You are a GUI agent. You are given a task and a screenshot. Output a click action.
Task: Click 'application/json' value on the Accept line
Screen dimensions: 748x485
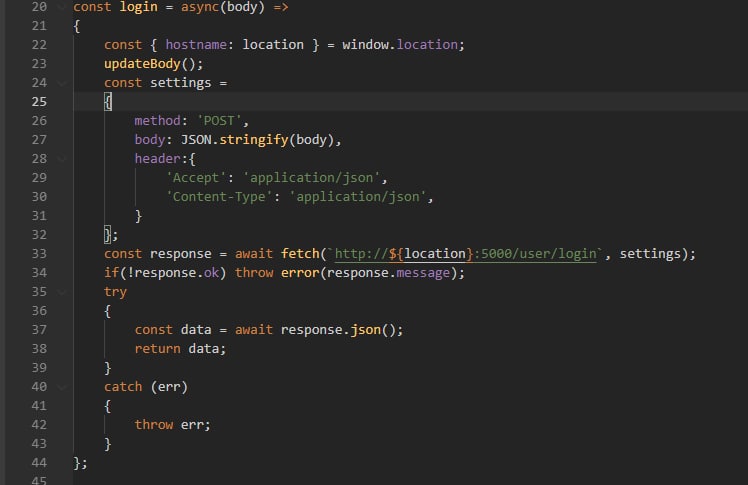(312, 178)
